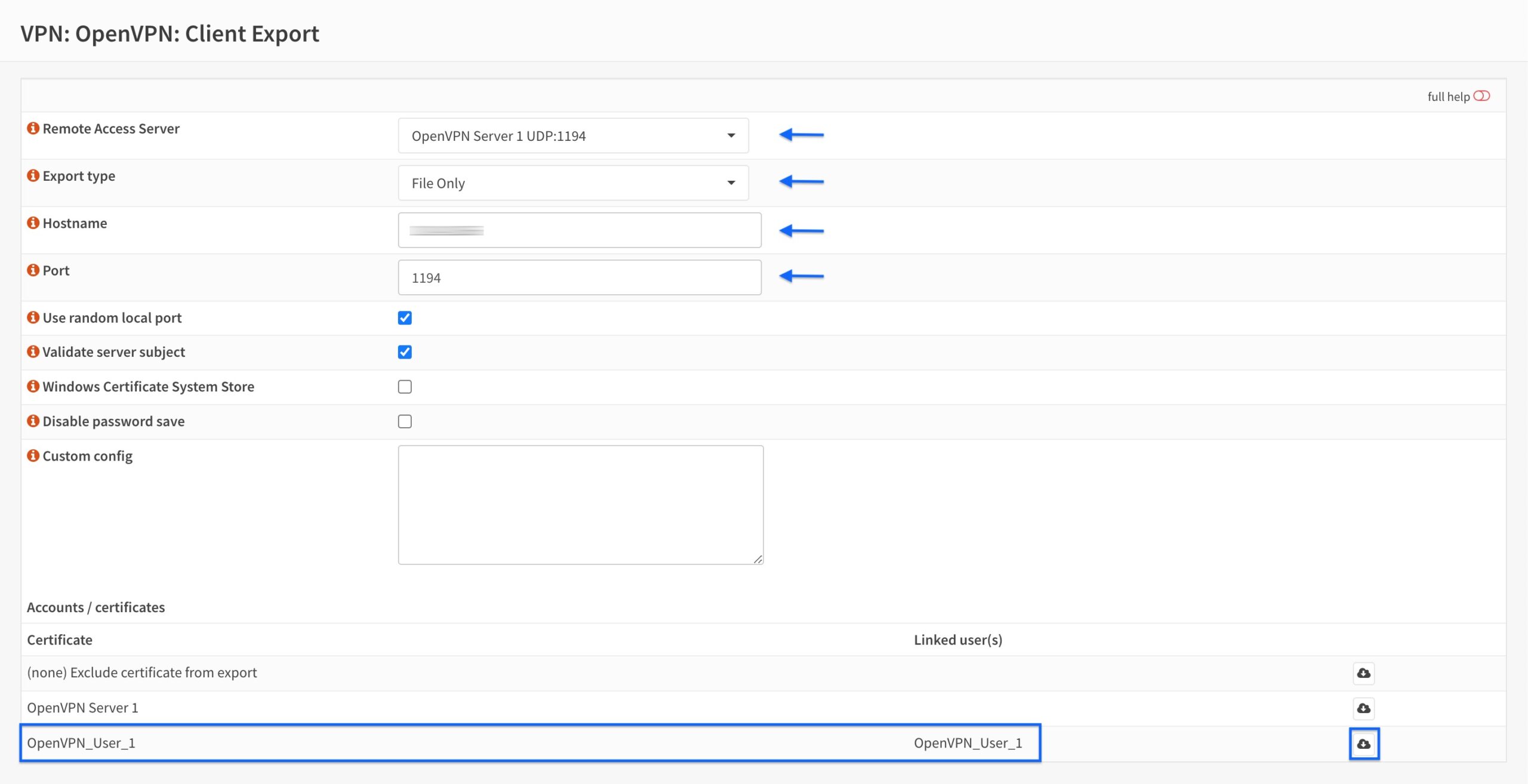Click the info icon beside Export type
Screen dimensions: 1528x784
click(33, 175)
